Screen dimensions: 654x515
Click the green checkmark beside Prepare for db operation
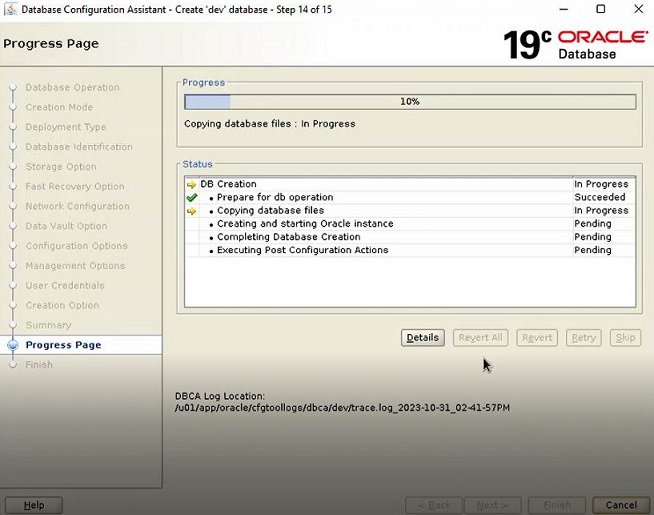pyautogui.click(x=192, y=197)
